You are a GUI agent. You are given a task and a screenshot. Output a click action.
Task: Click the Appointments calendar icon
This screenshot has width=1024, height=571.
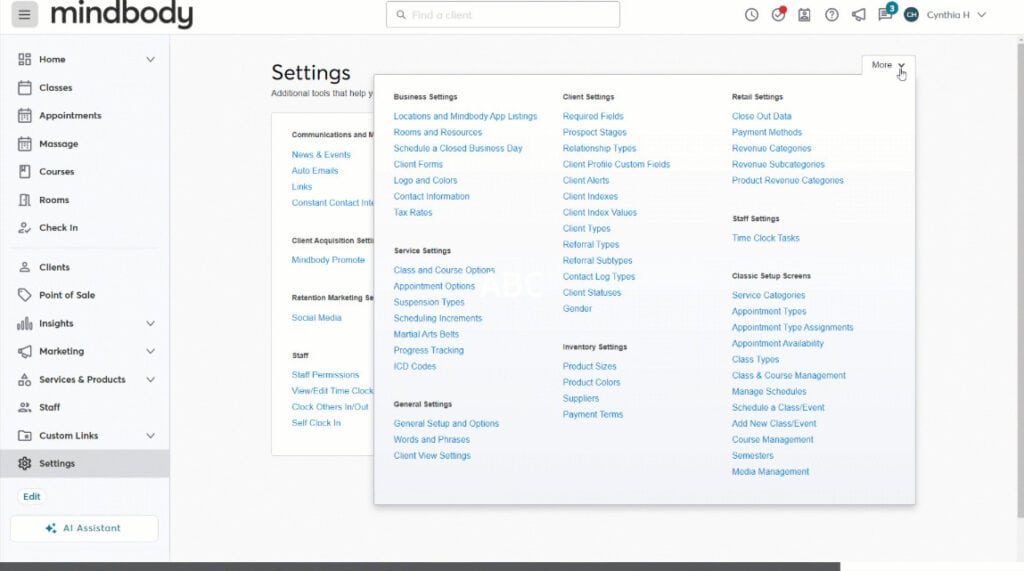(25, 116)
